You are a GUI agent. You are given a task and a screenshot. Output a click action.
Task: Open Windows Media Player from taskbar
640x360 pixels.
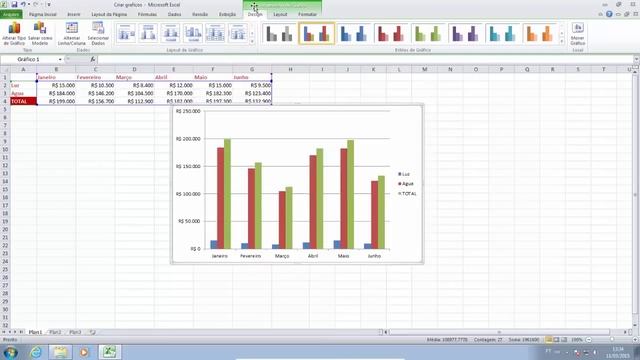pyautogui.click(x=84, y=352)
